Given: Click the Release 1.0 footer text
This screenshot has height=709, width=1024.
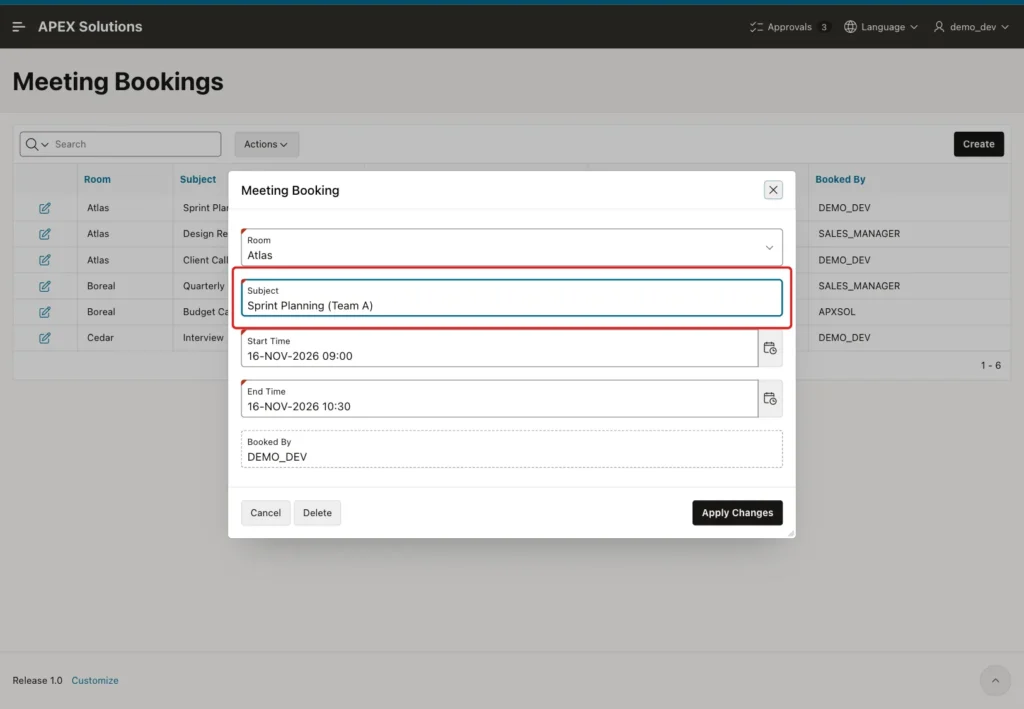Looking at the screenshot, I should (x=37, y=680).
